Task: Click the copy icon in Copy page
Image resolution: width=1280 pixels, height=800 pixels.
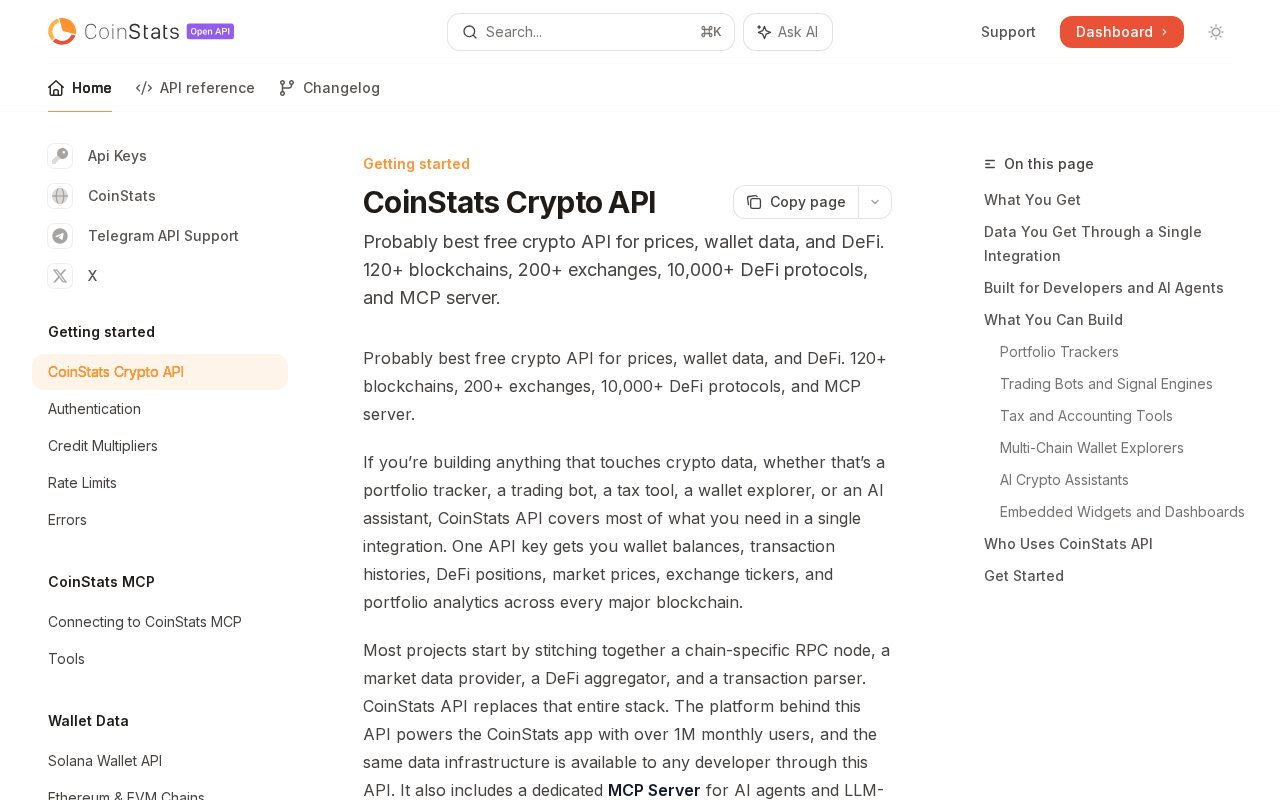Action: (x=754, y=202)
